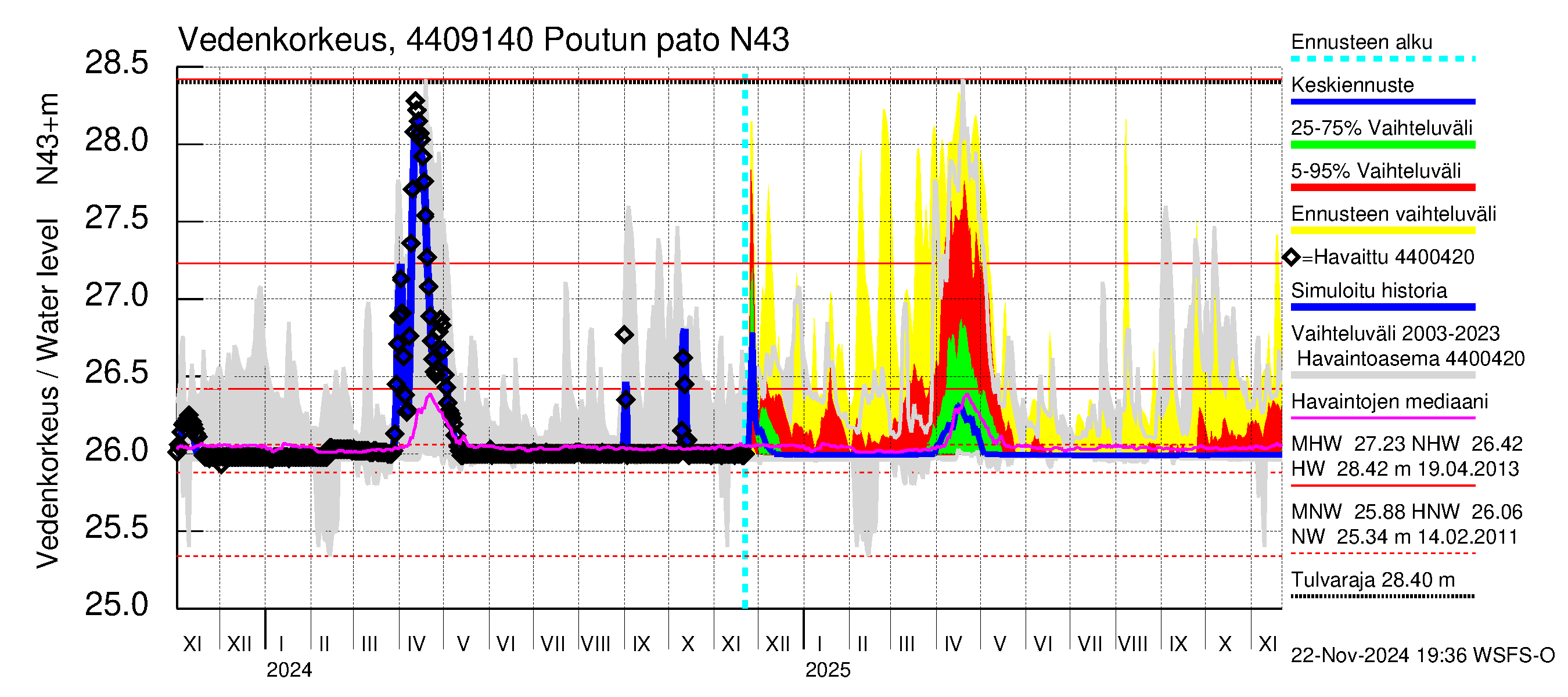Click the green swatch under 25-75% Vaihteluväli

(x=1382, y=145)
